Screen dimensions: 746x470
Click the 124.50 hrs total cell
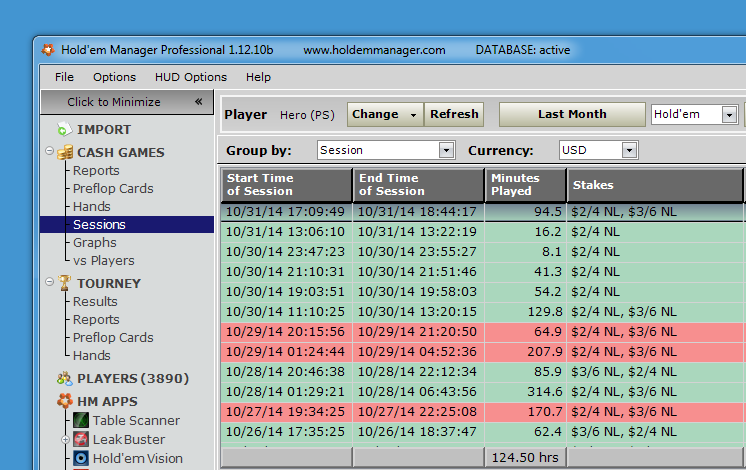526,458
